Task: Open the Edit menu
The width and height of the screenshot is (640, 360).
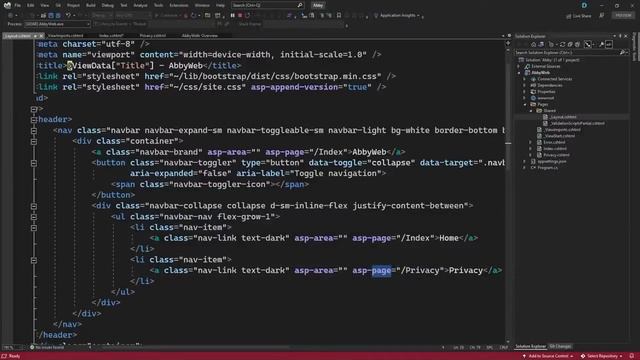Action: (31, 5)
